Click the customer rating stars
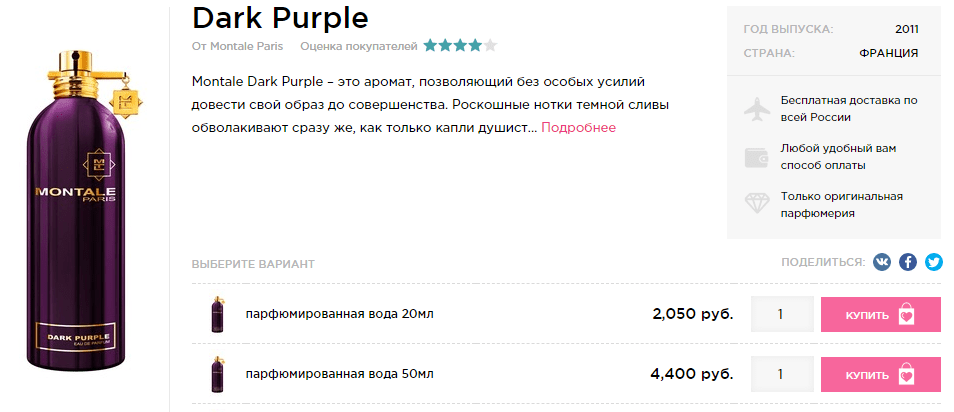Image resolution: width=954 pixels, height=412 pixels. [x=461, y=46]
